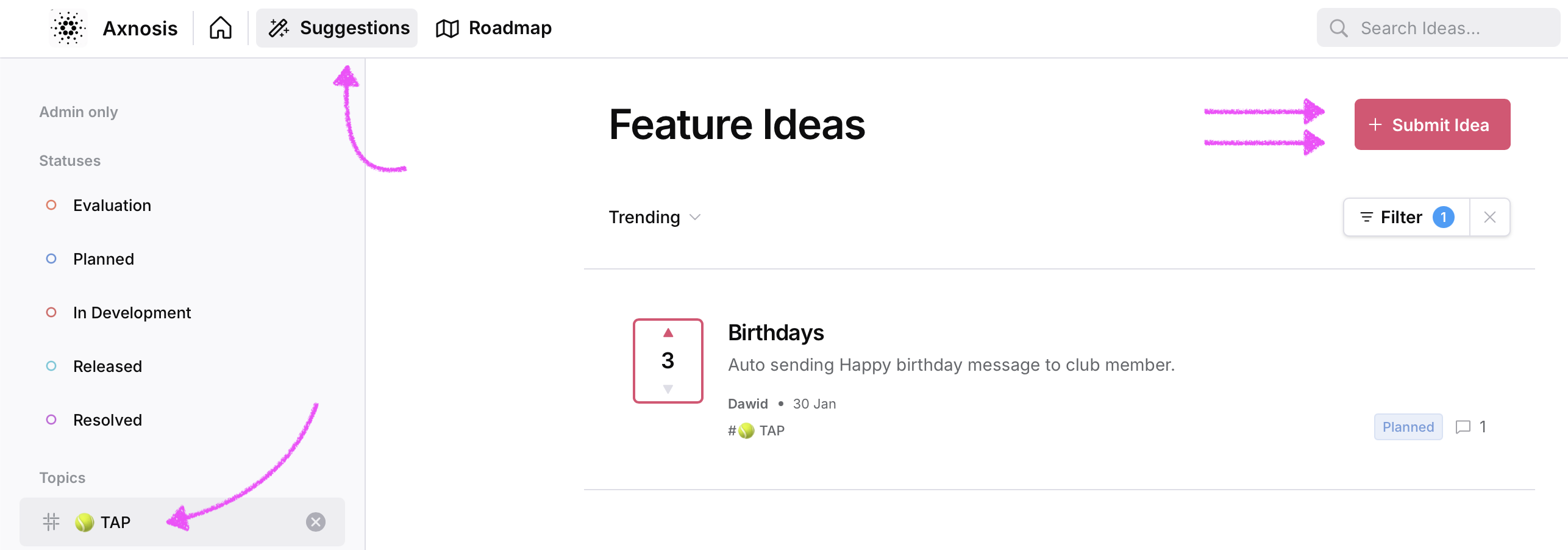
Task: Toggle the In Development status filter
Action: (132, 313)
